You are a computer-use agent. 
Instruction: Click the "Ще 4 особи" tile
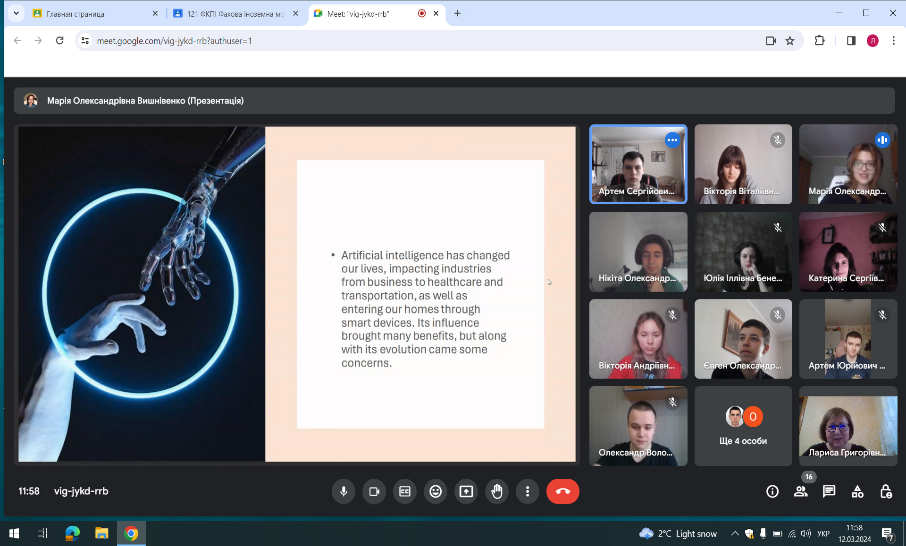coord(743,425)
